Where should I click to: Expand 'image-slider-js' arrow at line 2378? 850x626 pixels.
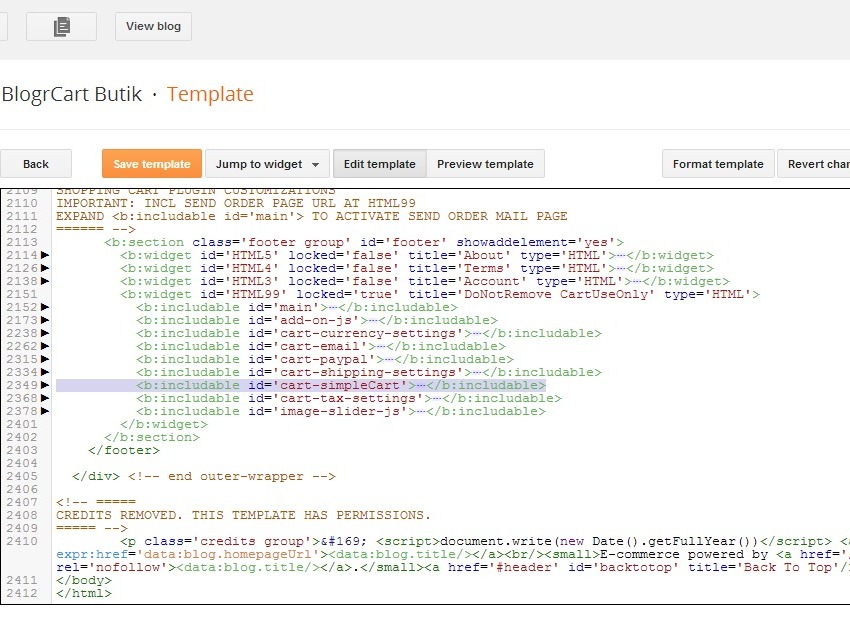coord(45,411)
